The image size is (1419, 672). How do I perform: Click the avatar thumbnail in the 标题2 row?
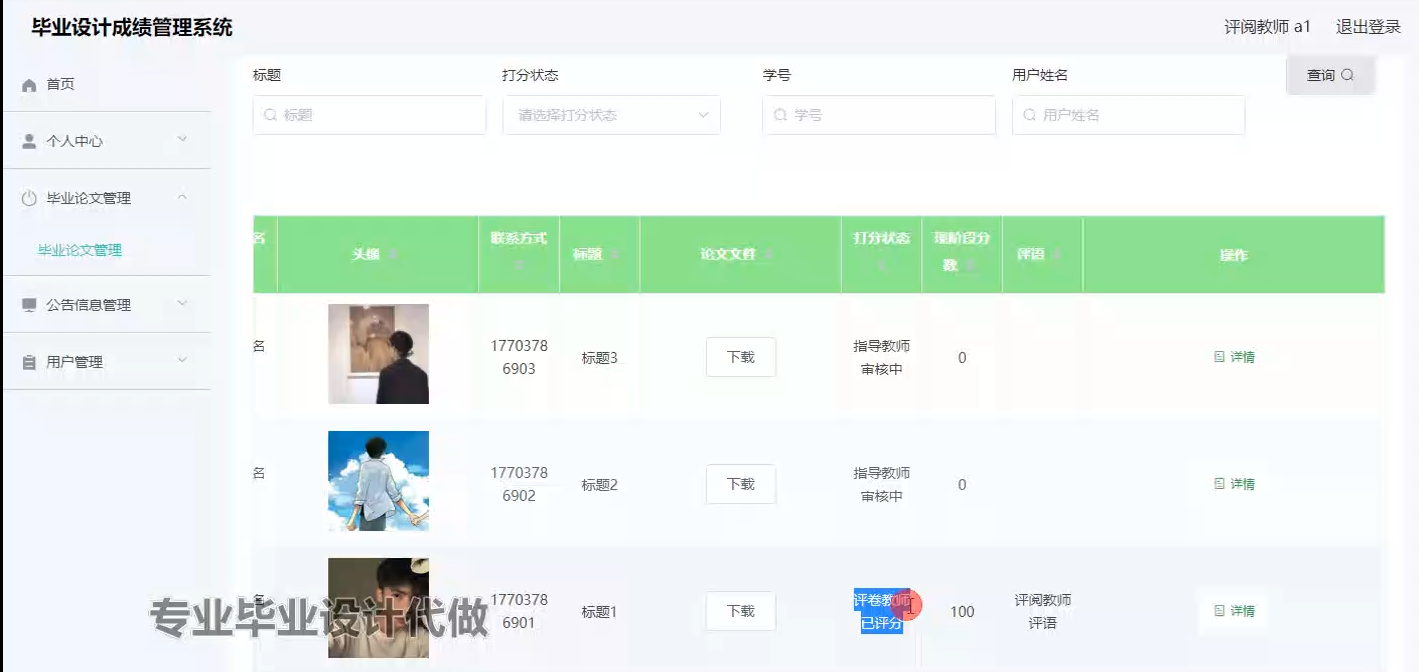click(378, 481)
